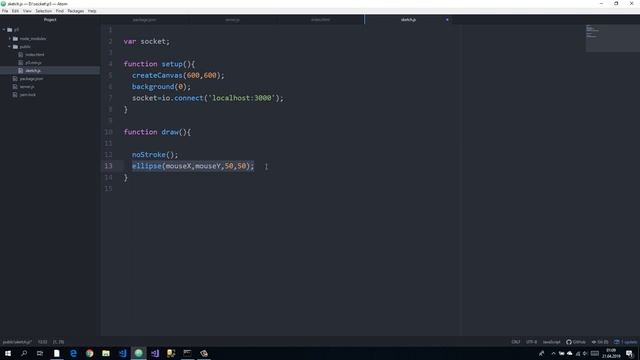Open grammar selector via JavaScript status item

(x=551, y=342)
